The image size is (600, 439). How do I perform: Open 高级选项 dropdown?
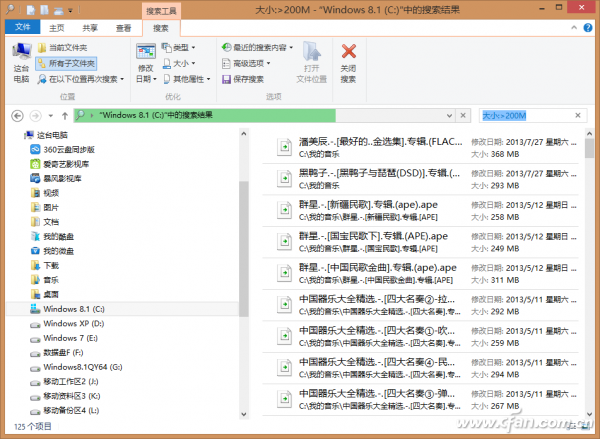pyautogui.click(x=246, y=63)
